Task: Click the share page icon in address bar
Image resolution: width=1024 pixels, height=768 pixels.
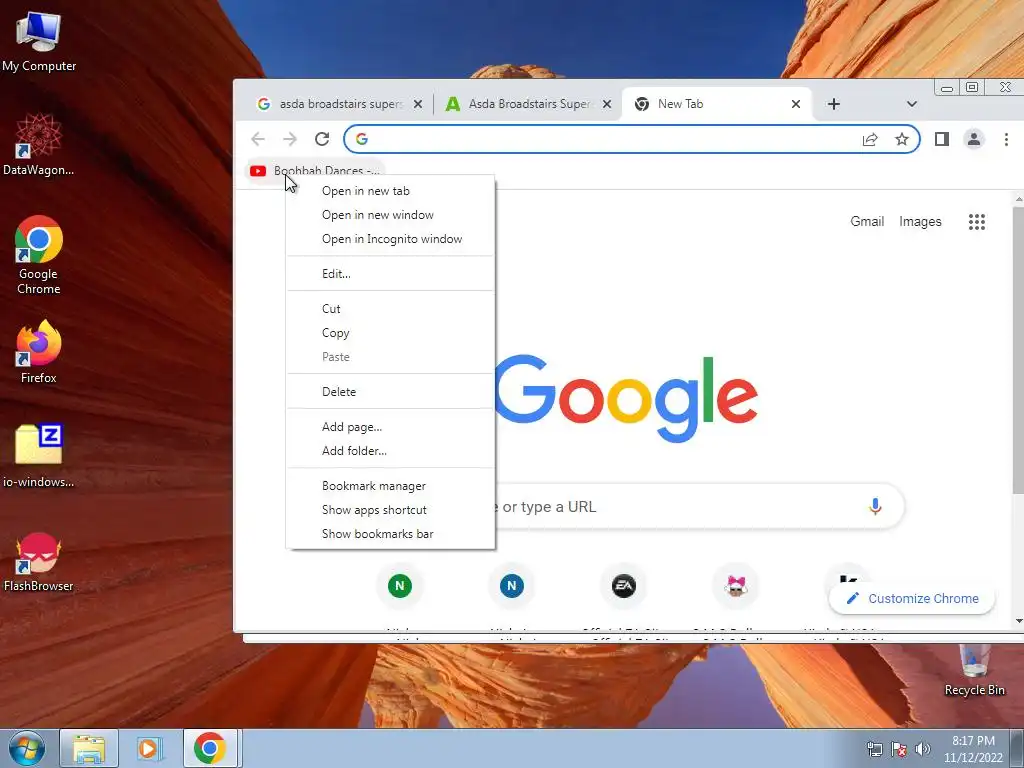Action: (870, 139)
